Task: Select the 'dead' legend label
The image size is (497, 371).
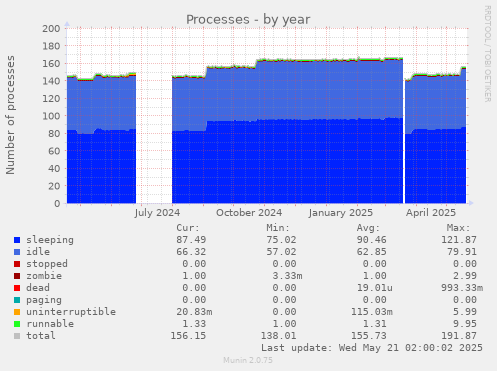Action: click(38, 288)
